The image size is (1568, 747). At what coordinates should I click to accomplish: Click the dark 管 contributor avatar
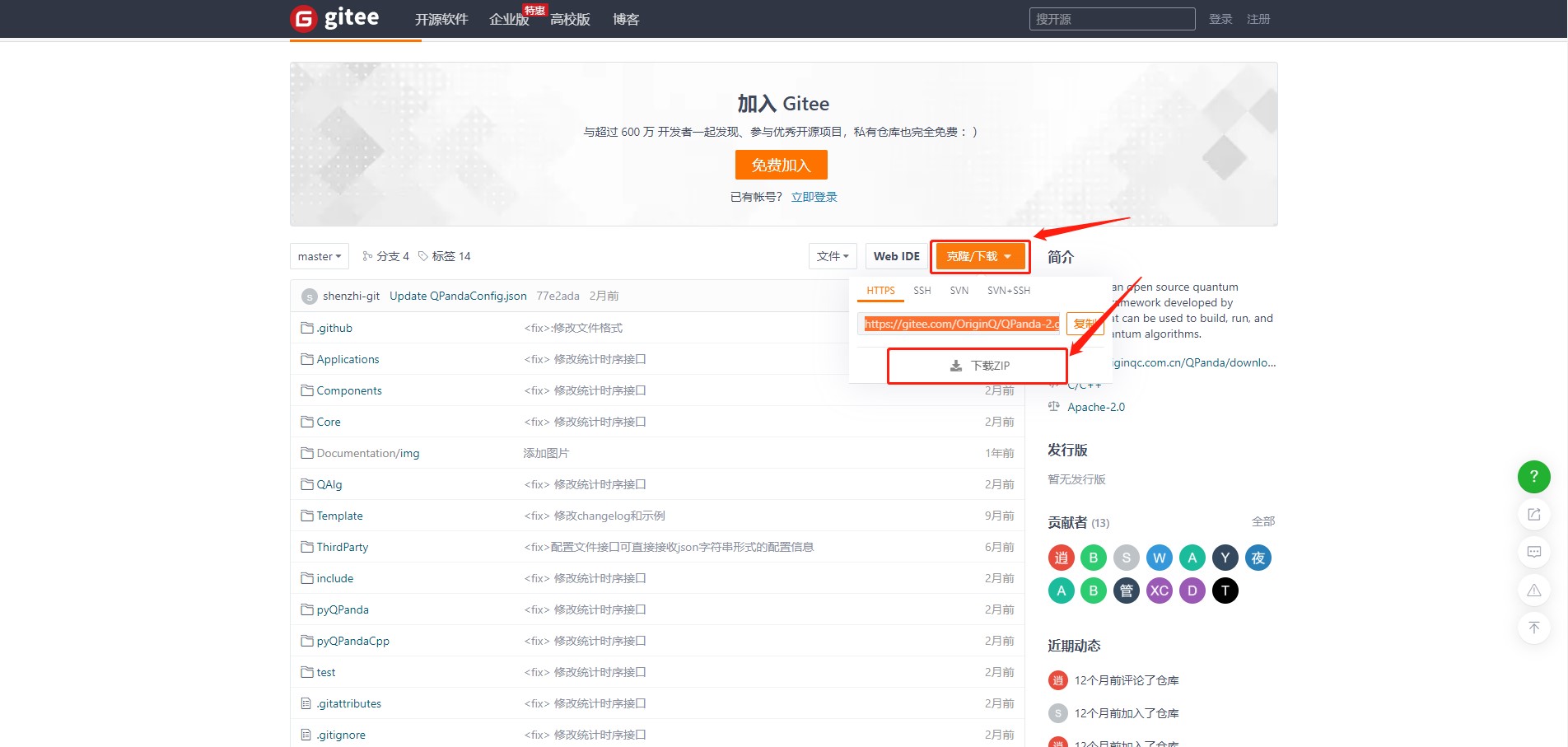coord(1127,591)
